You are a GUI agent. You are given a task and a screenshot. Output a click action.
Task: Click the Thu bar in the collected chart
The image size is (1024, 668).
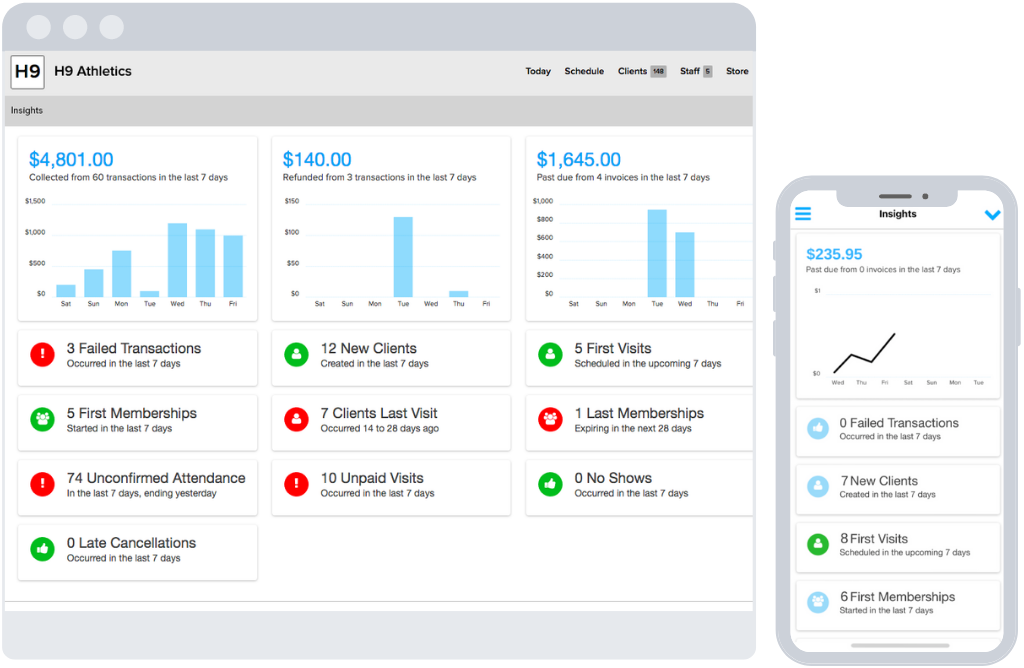click(x=205, y=264)
